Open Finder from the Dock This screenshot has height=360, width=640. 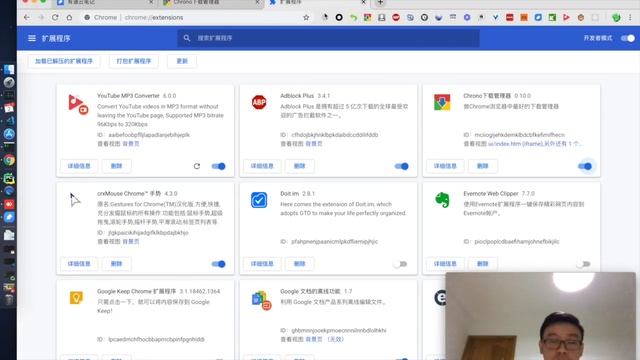pos(9,69)
